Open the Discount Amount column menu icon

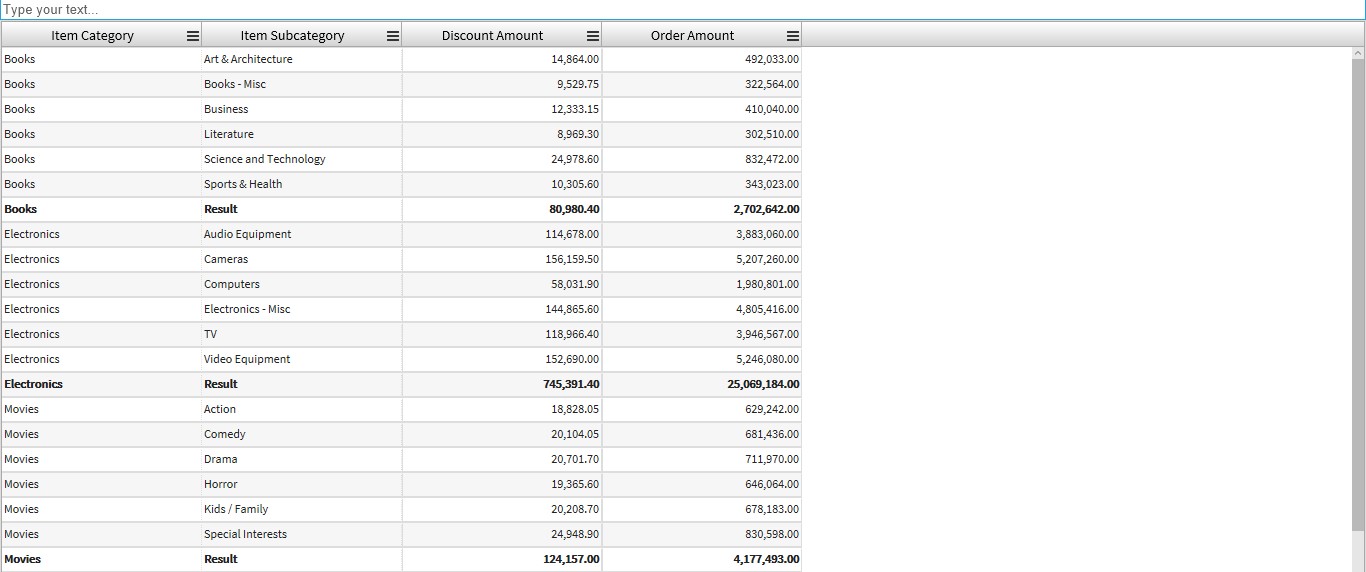click(593, 36)
